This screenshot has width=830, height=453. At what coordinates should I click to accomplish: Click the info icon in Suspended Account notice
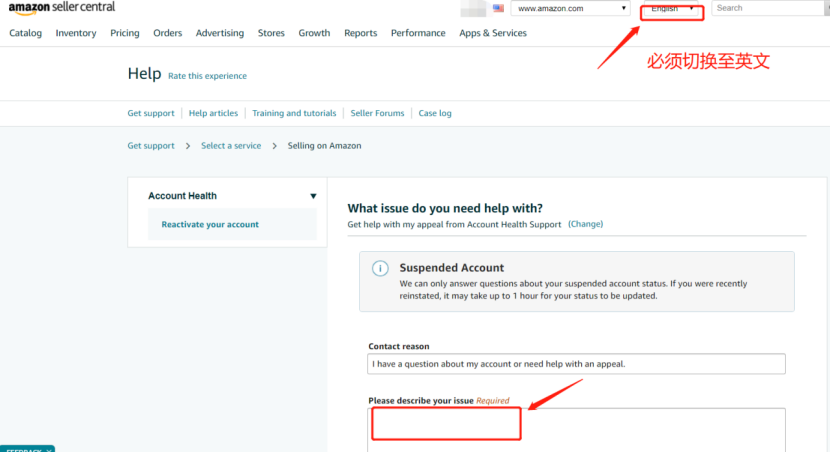(x=380, y=268)
